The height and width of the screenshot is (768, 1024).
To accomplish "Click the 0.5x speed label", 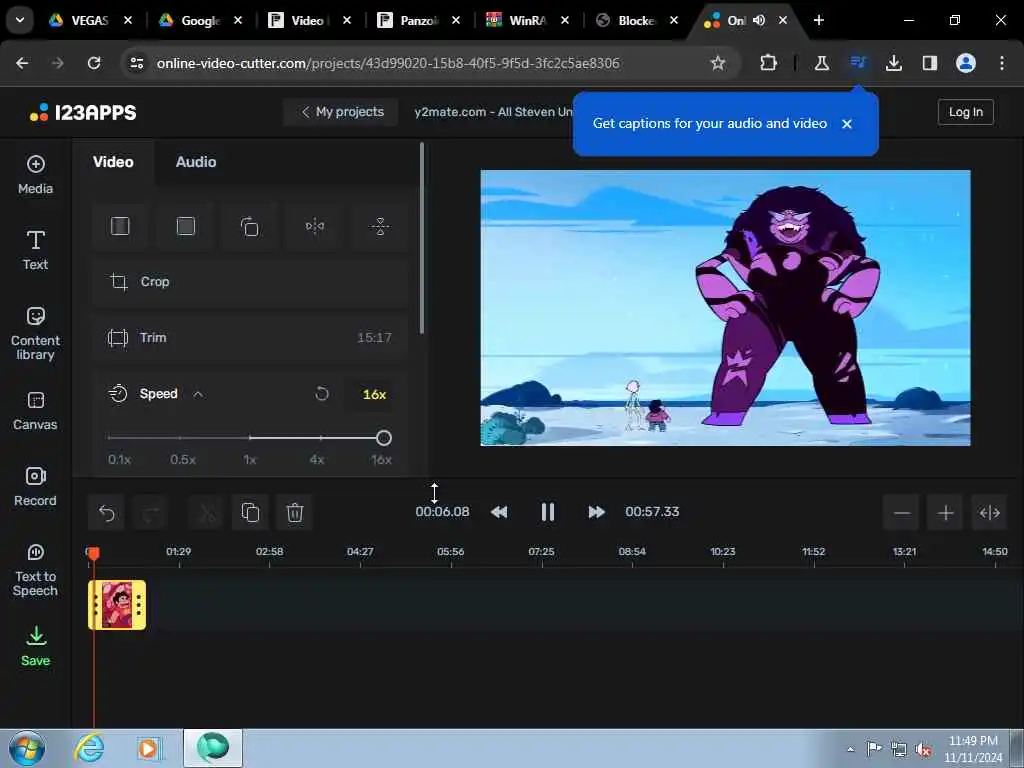I will (183, 460).
